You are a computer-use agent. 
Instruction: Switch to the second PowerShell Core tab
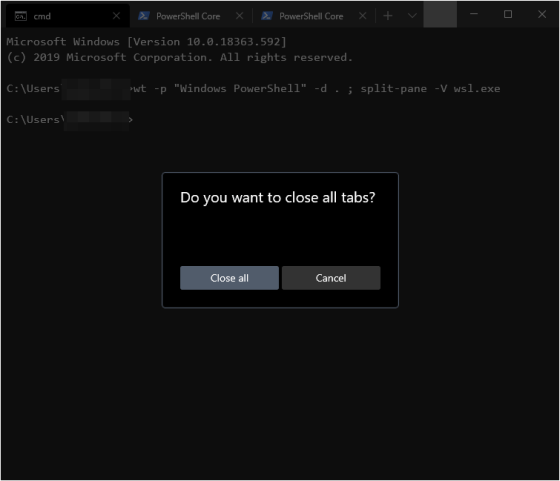click(x=314, y=16)
